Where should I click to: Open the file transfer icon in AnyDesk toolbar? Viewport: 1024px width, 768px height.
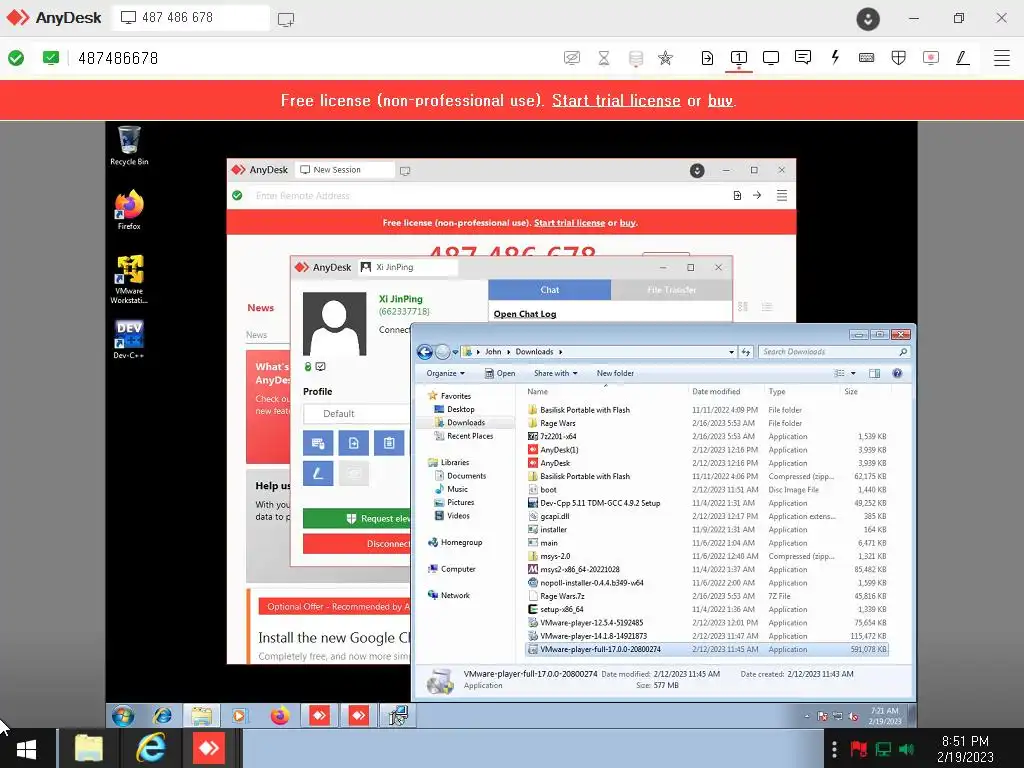click(707, 58)
